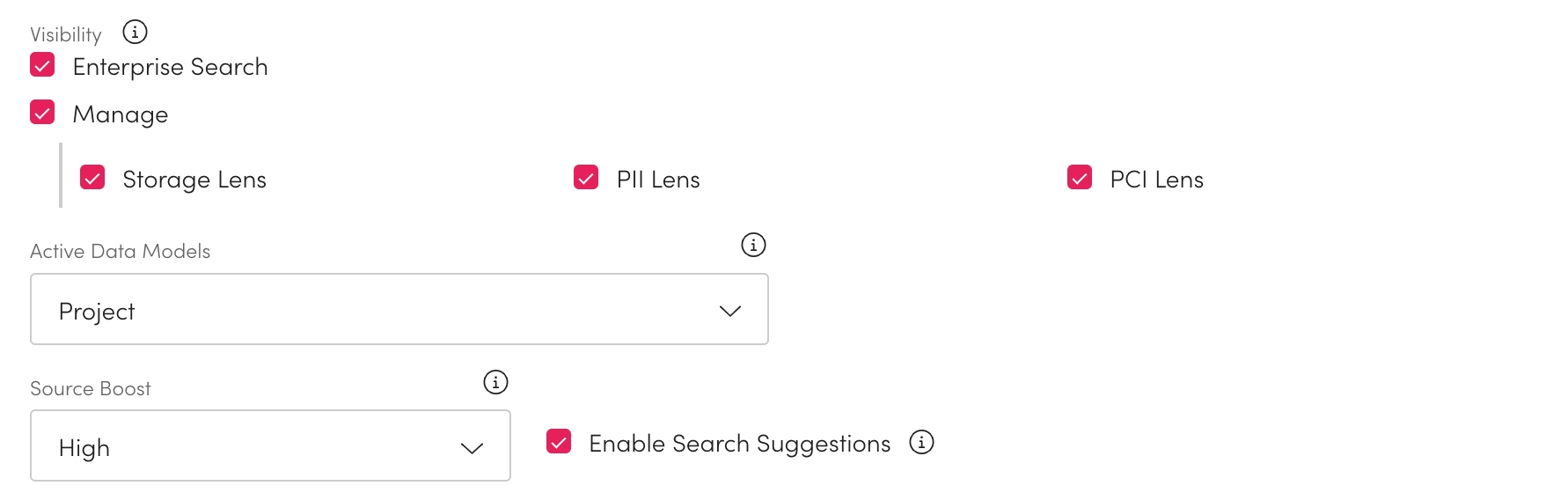1568x493 pixels.
Task: Uncheck the Enterprise Search checkbox
Action: coord(42,65)
